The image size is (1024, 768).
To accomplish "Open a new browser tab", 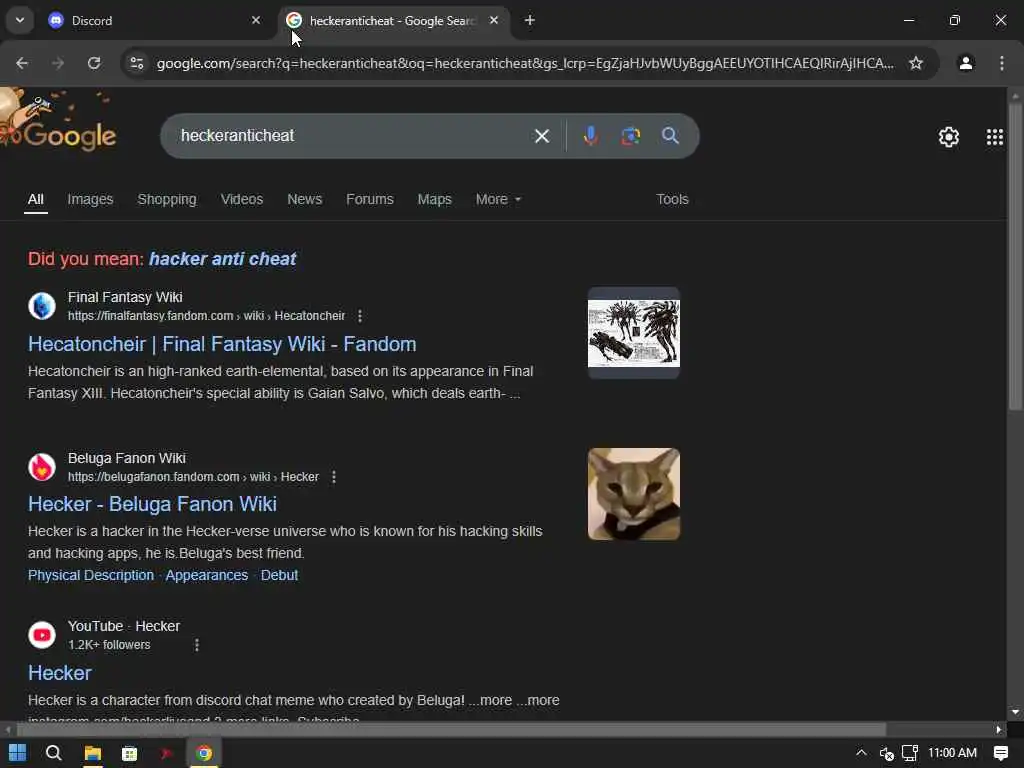I will click(530, 20).
